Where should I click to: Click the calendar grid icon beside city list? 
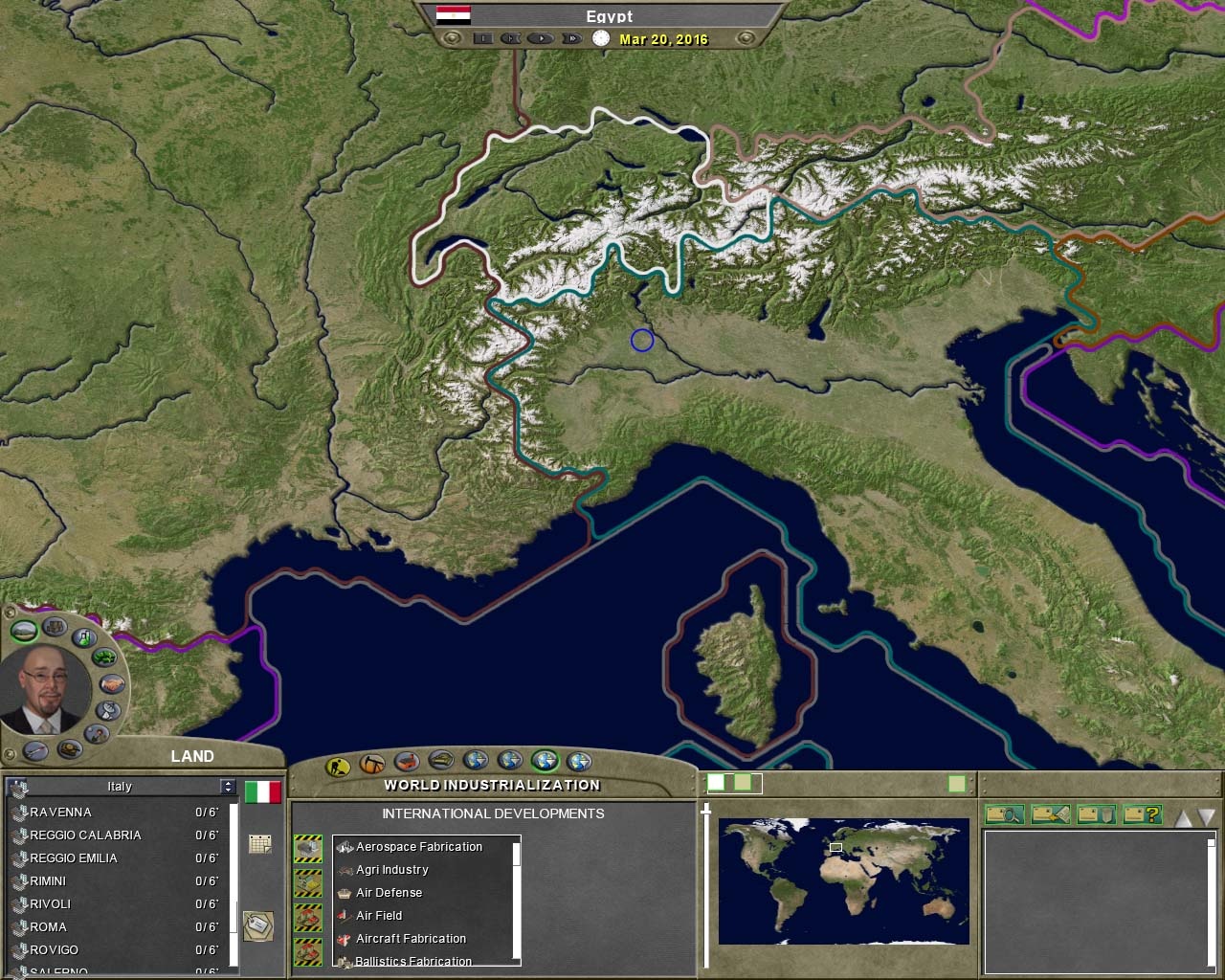259,843
